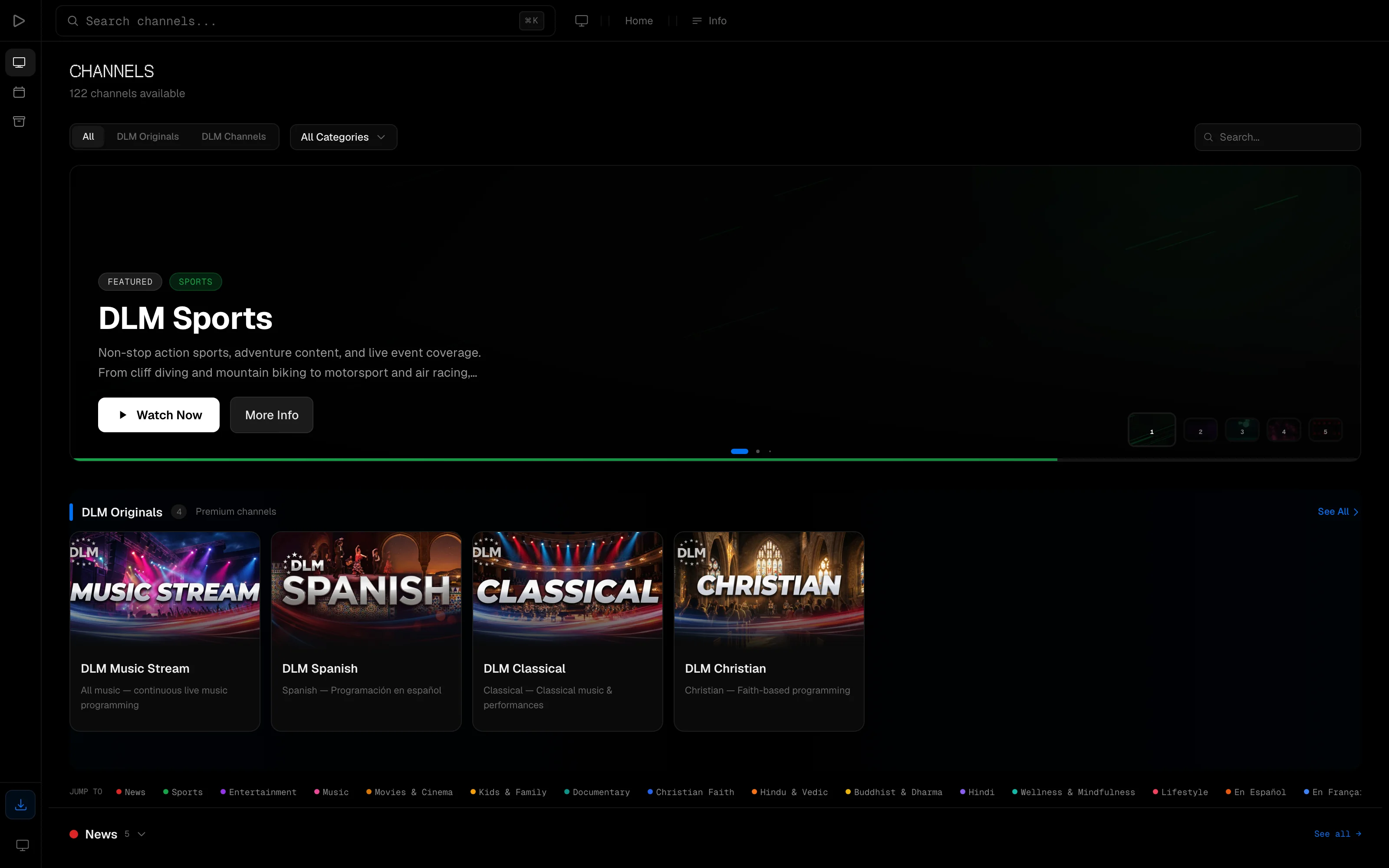This screenshot has width=1389, height=868.
Task: Jump to Buddhist & Dharma category
Action: [894, 792]
